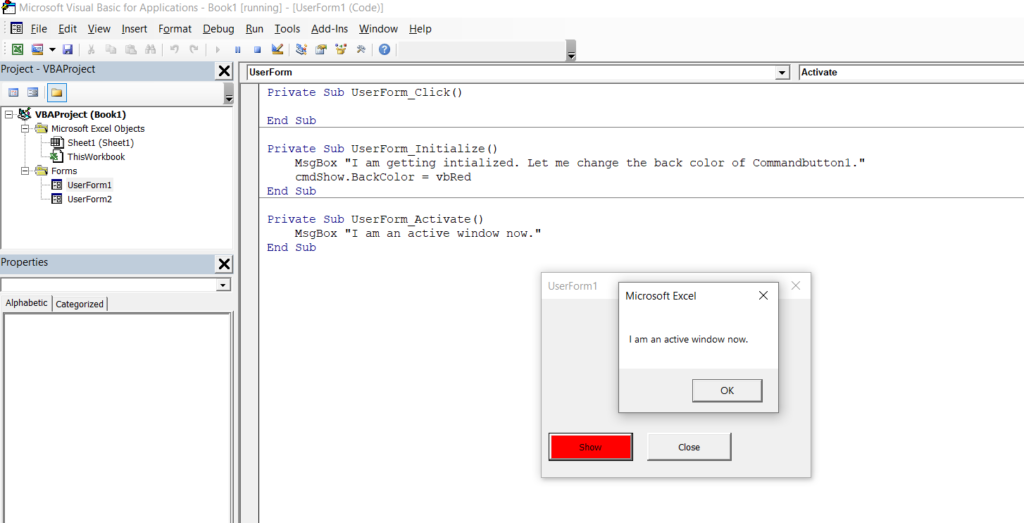This screenshot has height=523, width=1024.
Task: Click the Cut scissors icon
Action: pyautogui.click(x=91, y=50)
